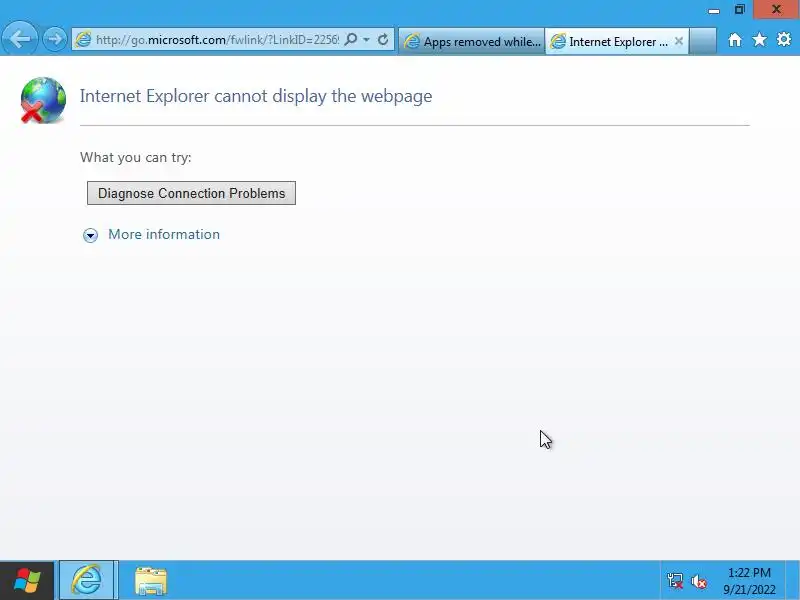This screenshot has width=800, height=600.
Task: Refresh the current page
Action: (x=383, y=39)
